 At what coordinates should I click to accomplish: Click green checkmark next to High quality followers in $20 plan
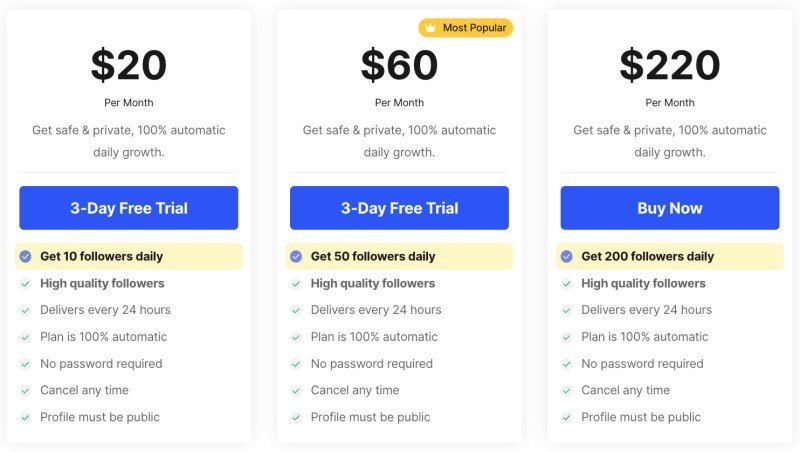tap(26, 284)
